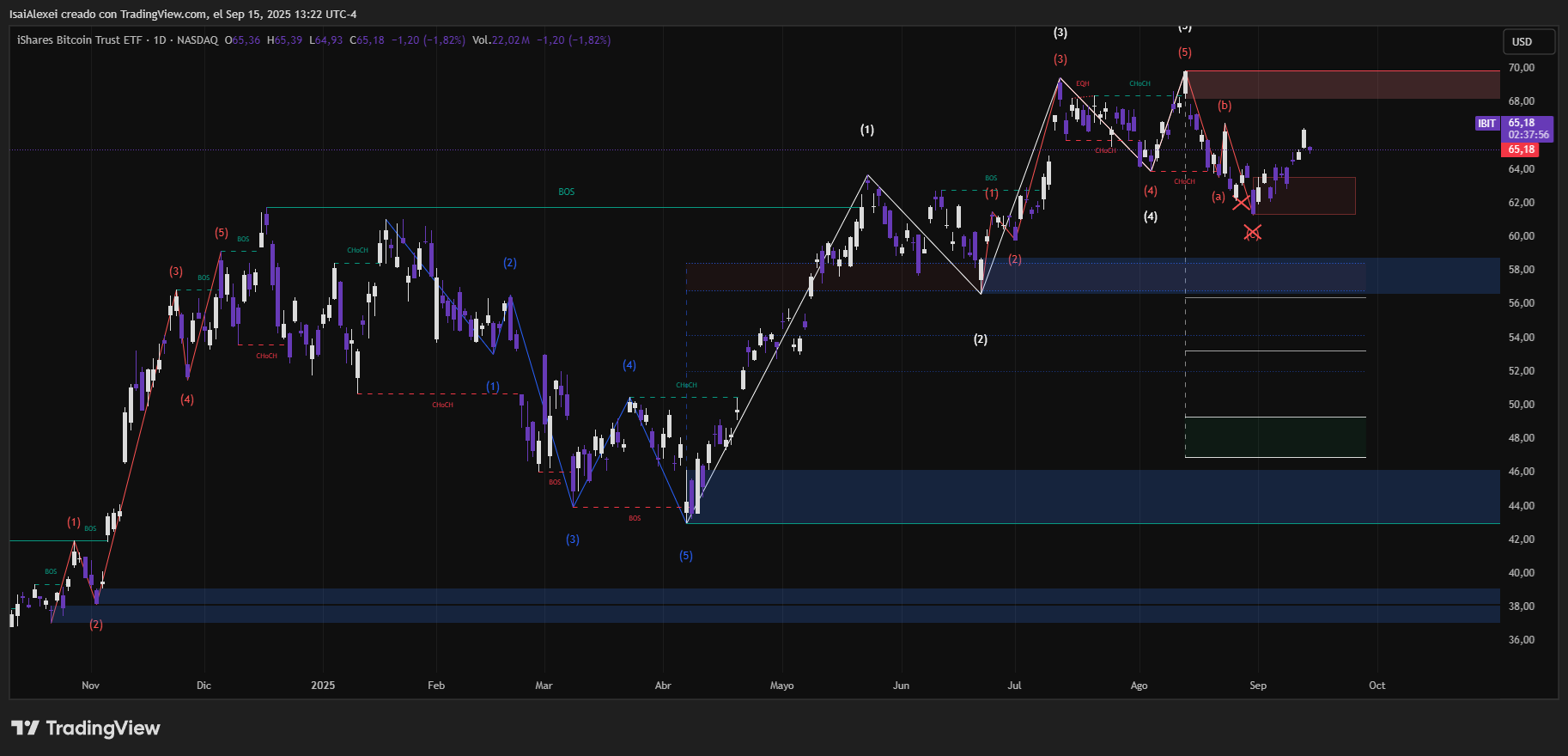Click the TradingView logo at the bottom
The width and height of the screenshot is (1568, 756).
(x=86, y=728)
